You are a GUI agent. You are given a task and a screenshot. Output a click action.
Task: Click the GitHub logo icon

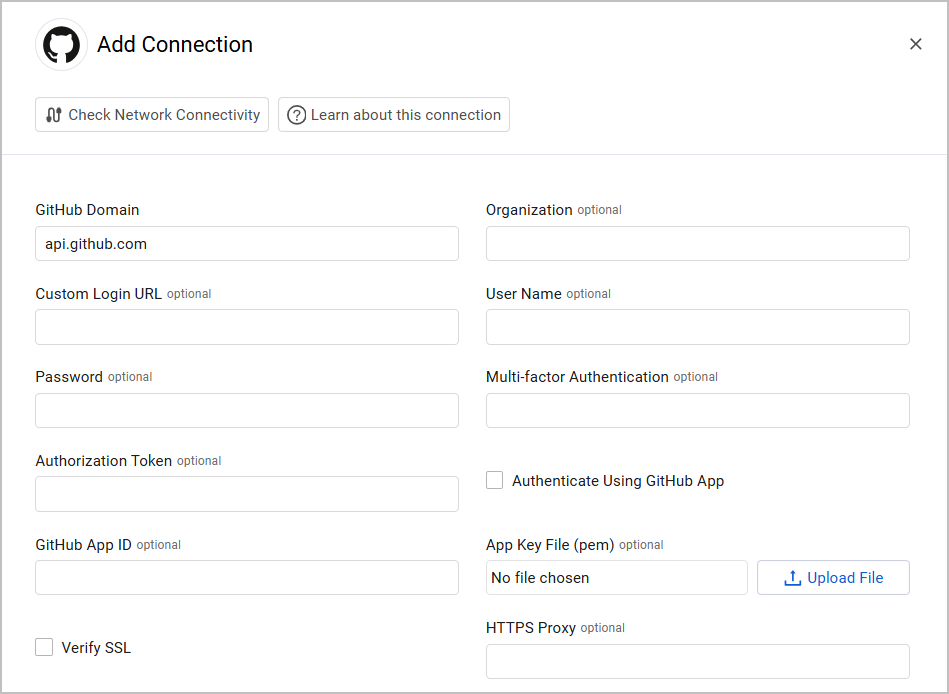point(61,44)
